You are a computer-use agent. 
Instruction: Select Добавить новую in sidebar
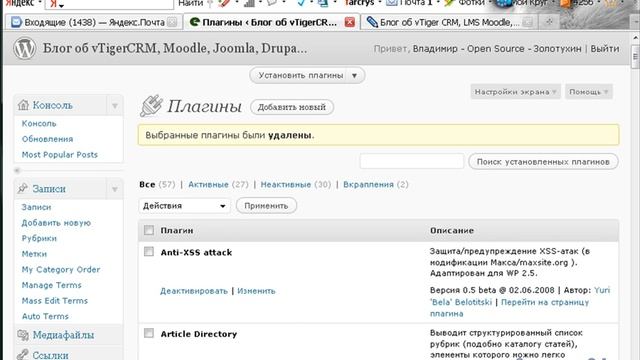[x=56, y=223]
